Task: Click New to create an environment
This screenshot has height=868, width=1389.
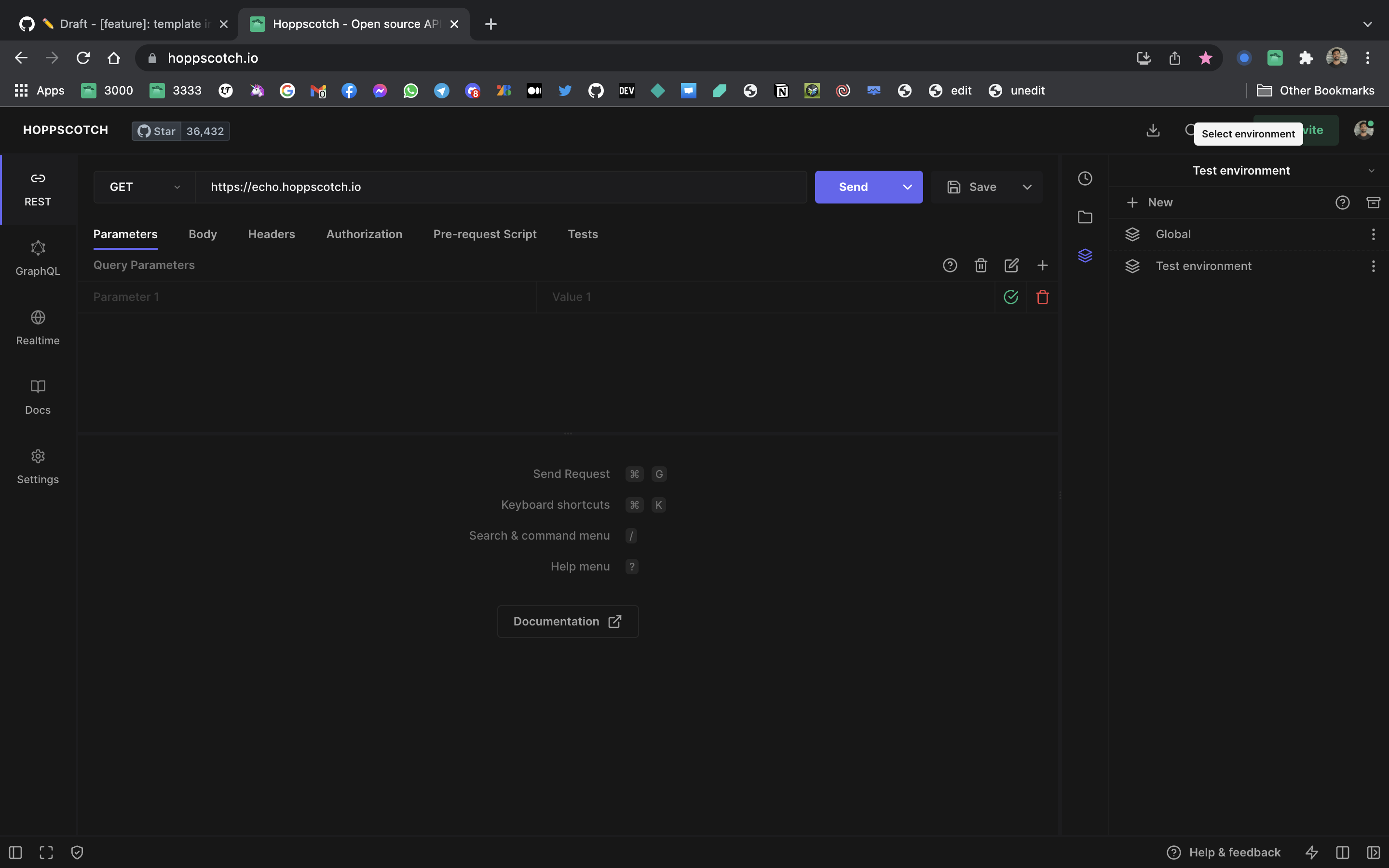Action: (x=1150, y=203)
